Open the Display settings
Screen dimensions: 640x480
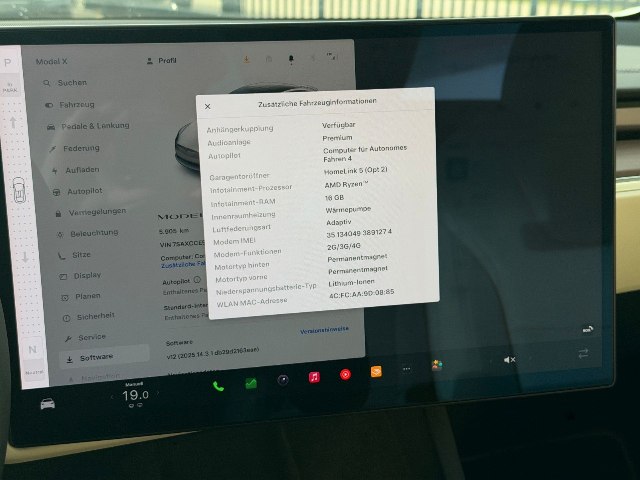click(x=81, y=276)
